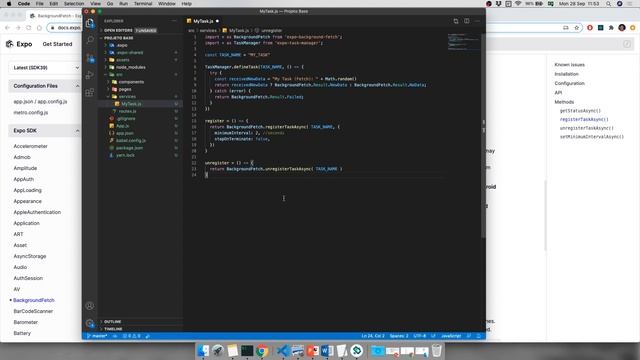640x360 pixels.
Task: Open the BackgroundFetch docs link
Action: pyautogui.click(x=33, y=300)
